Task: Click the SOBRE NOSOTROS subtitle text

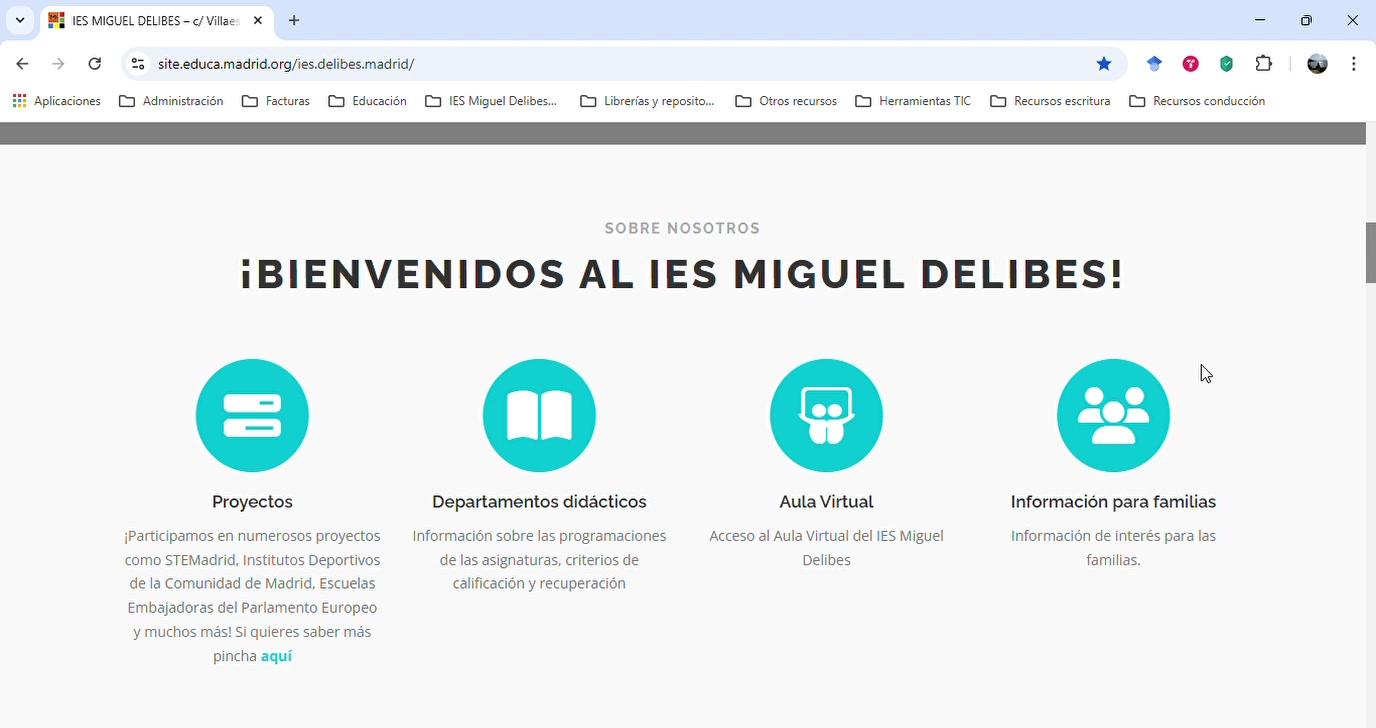Action: (682, 229)
